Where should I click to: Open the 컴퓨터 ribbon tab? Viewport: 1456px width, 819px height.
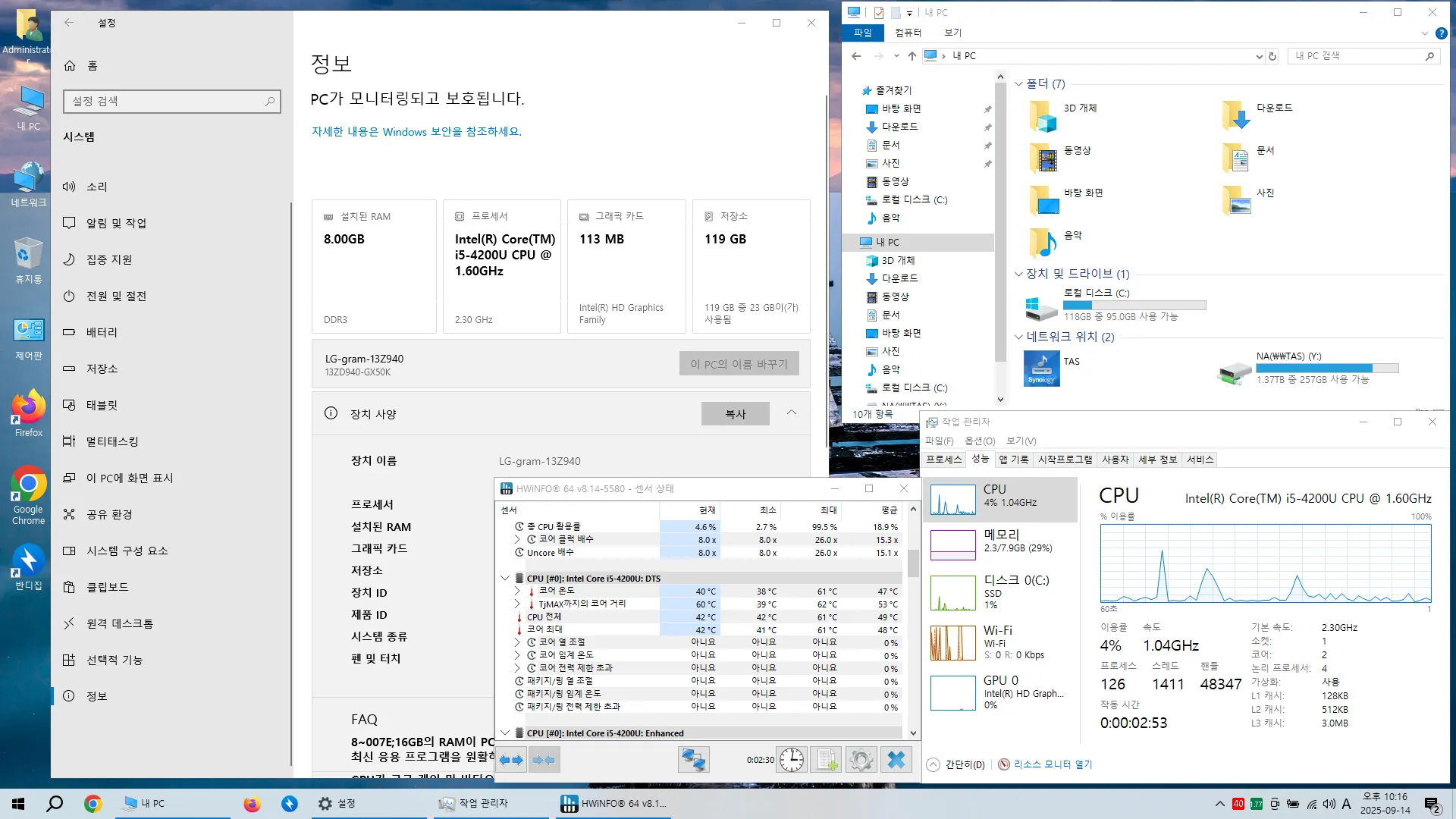pyautogui.click(x=908, y=33)
